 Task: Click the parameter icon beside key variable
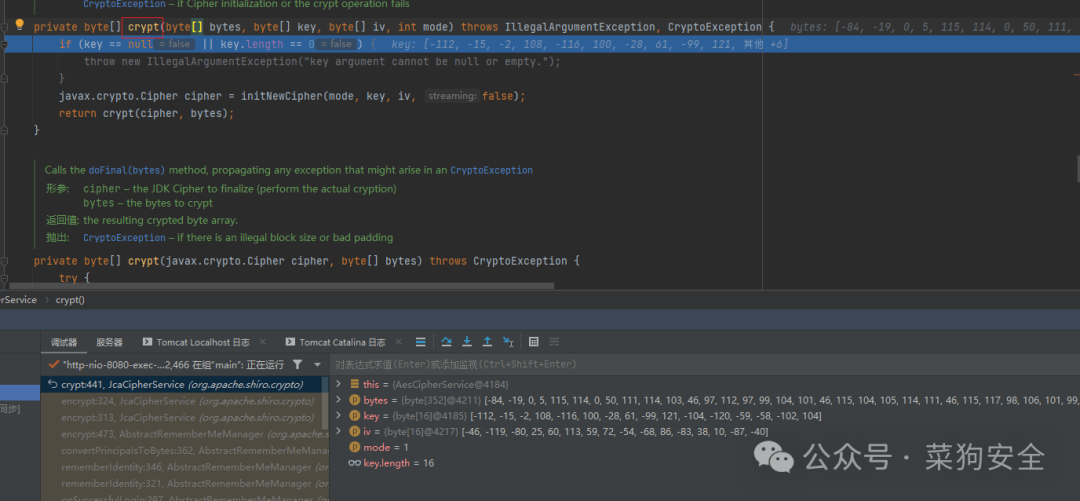pos(355,416)
